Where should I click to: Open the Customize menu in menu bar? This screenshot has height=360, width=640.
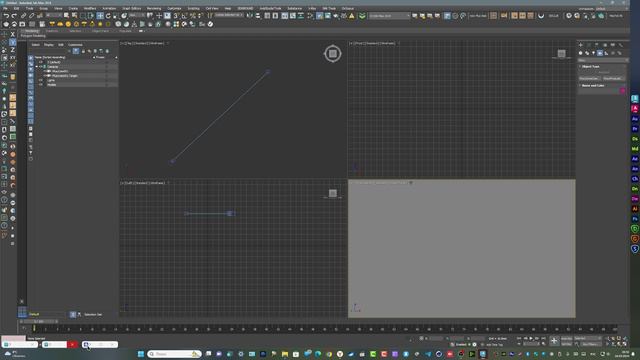(174, 8)
